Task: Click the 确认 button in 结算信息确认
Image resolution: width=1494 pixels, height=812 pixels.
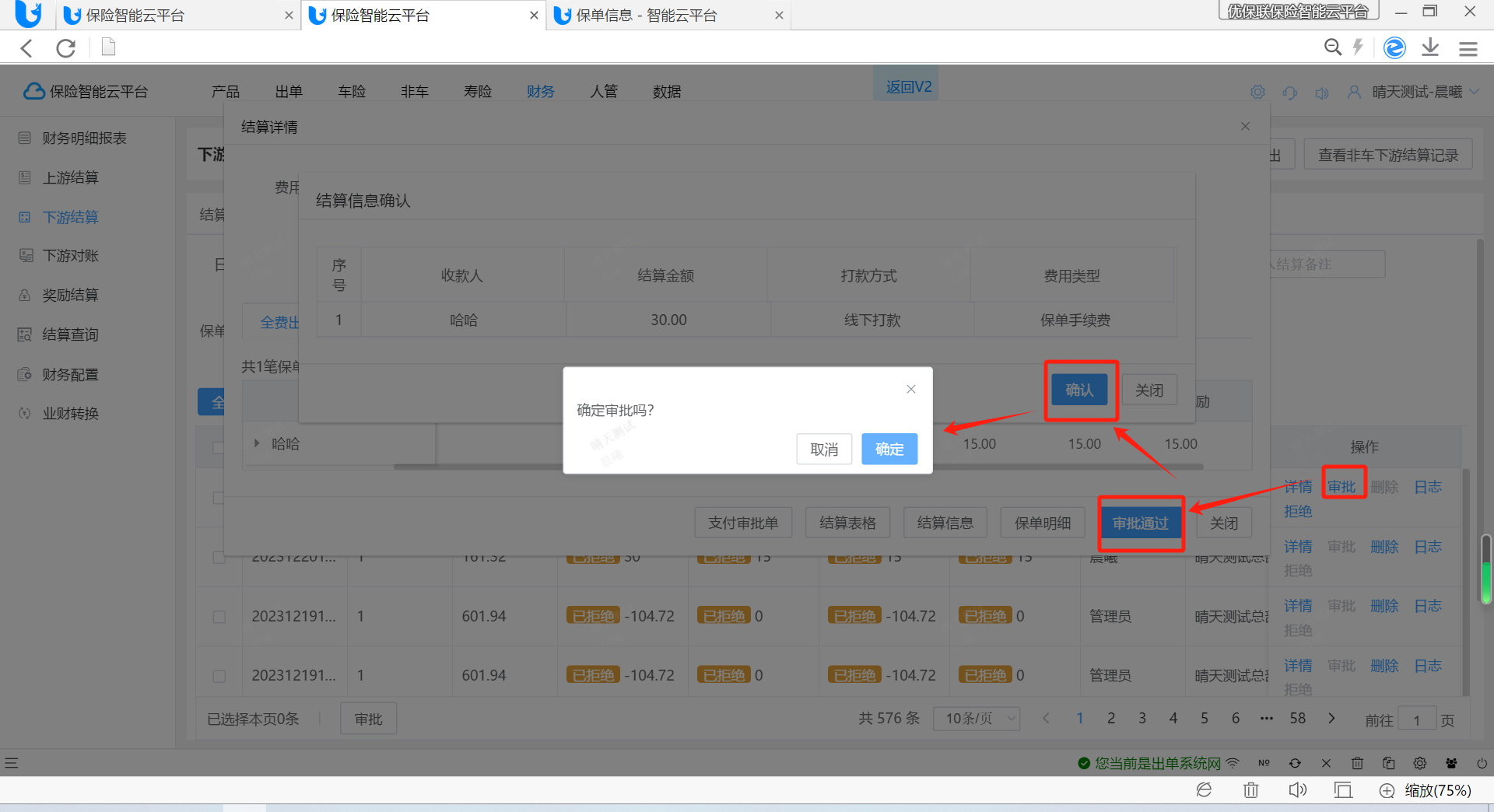Action: [1079, 390]
